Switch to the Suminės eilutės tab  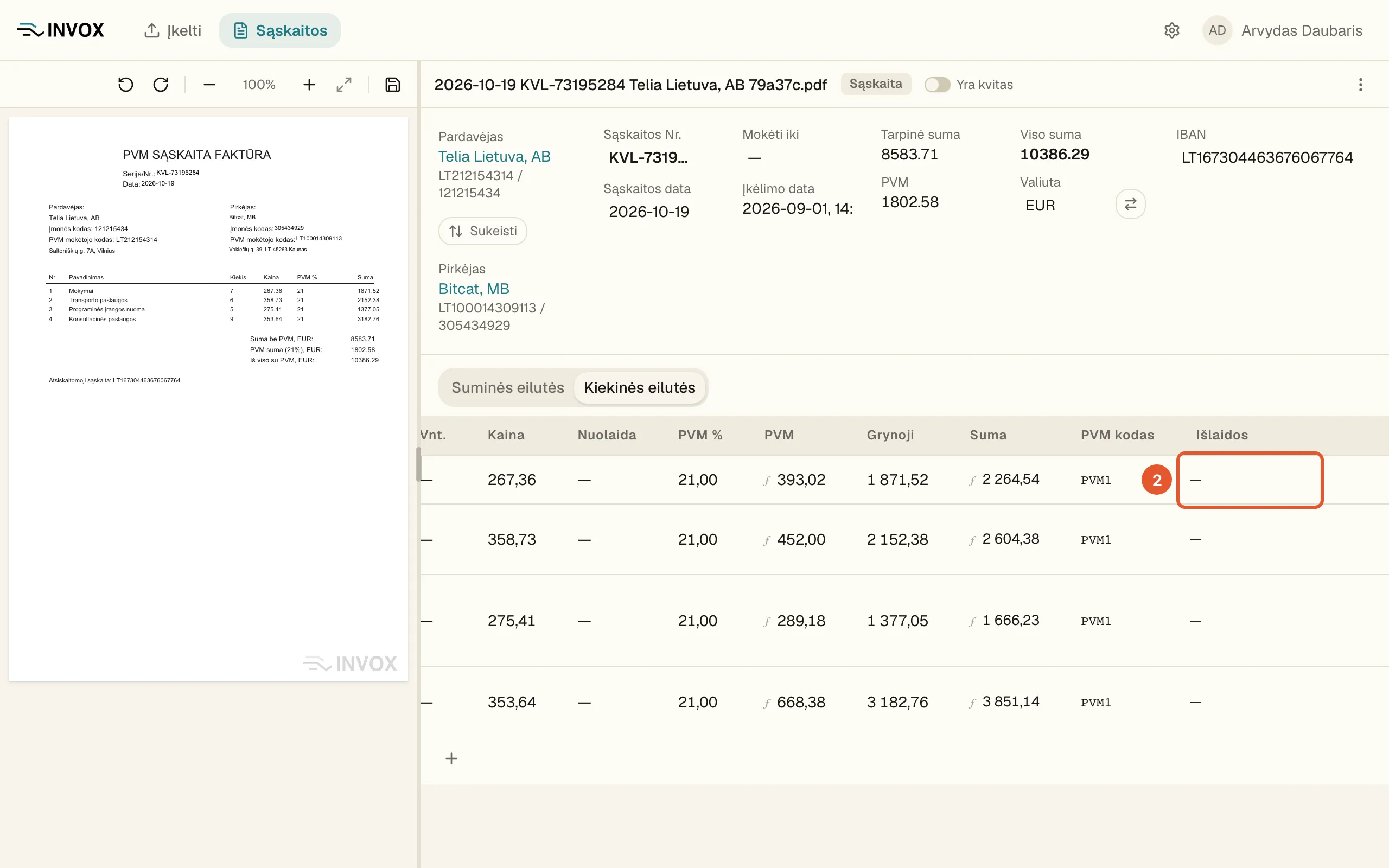(507, 387)
